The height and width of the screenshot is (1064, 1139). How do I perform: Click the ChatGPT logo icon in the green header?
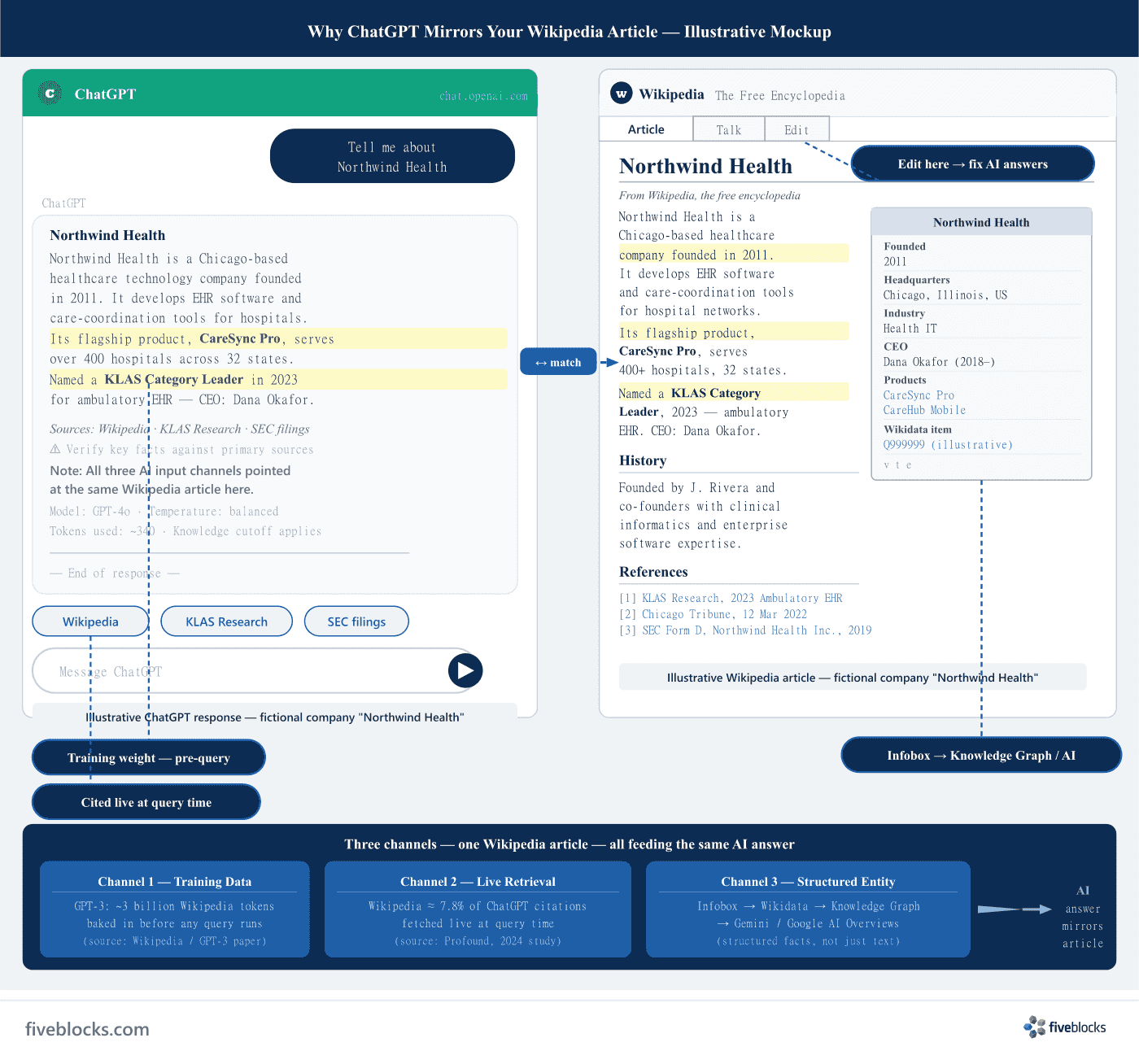50,94
